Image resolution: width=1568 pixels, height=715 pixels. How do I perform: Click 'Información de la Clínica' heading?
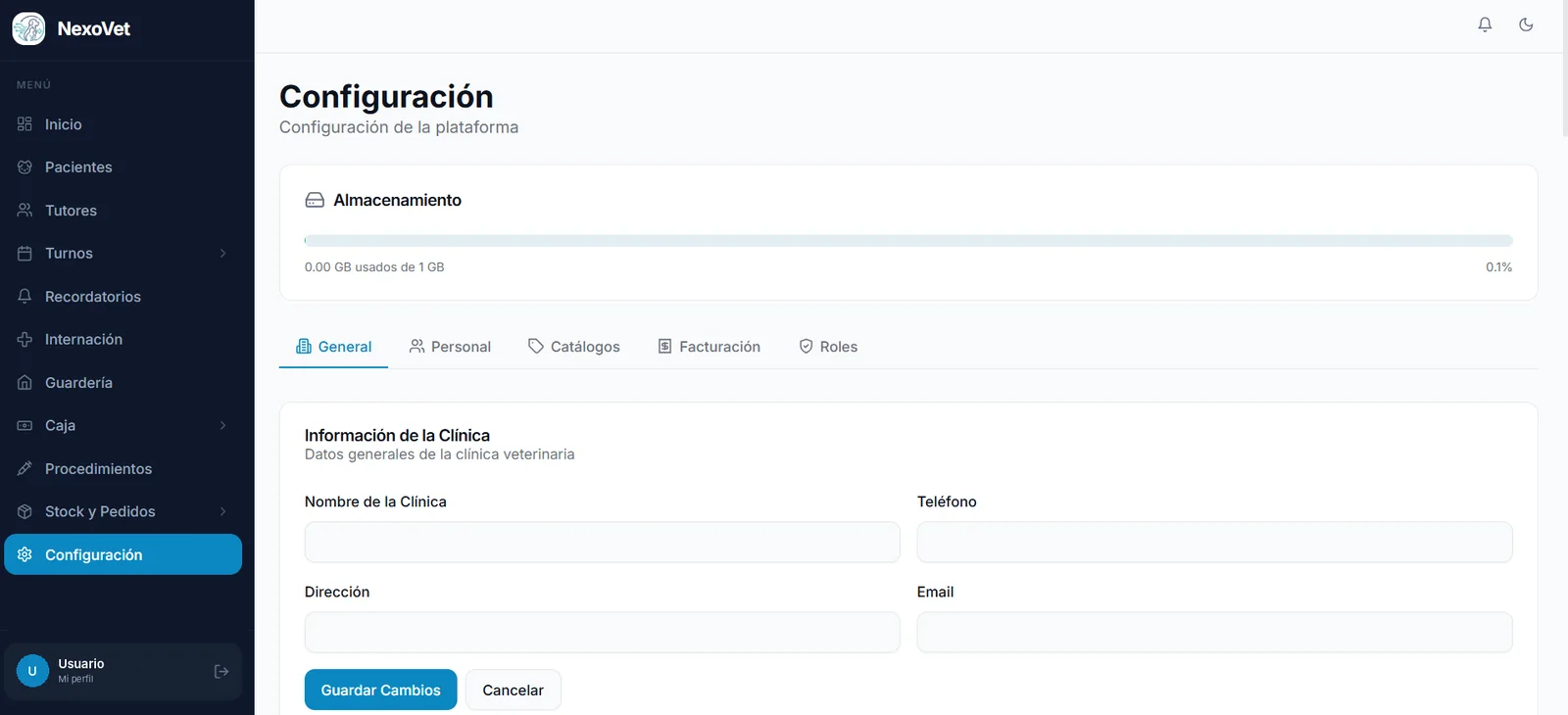click(397, 435)
